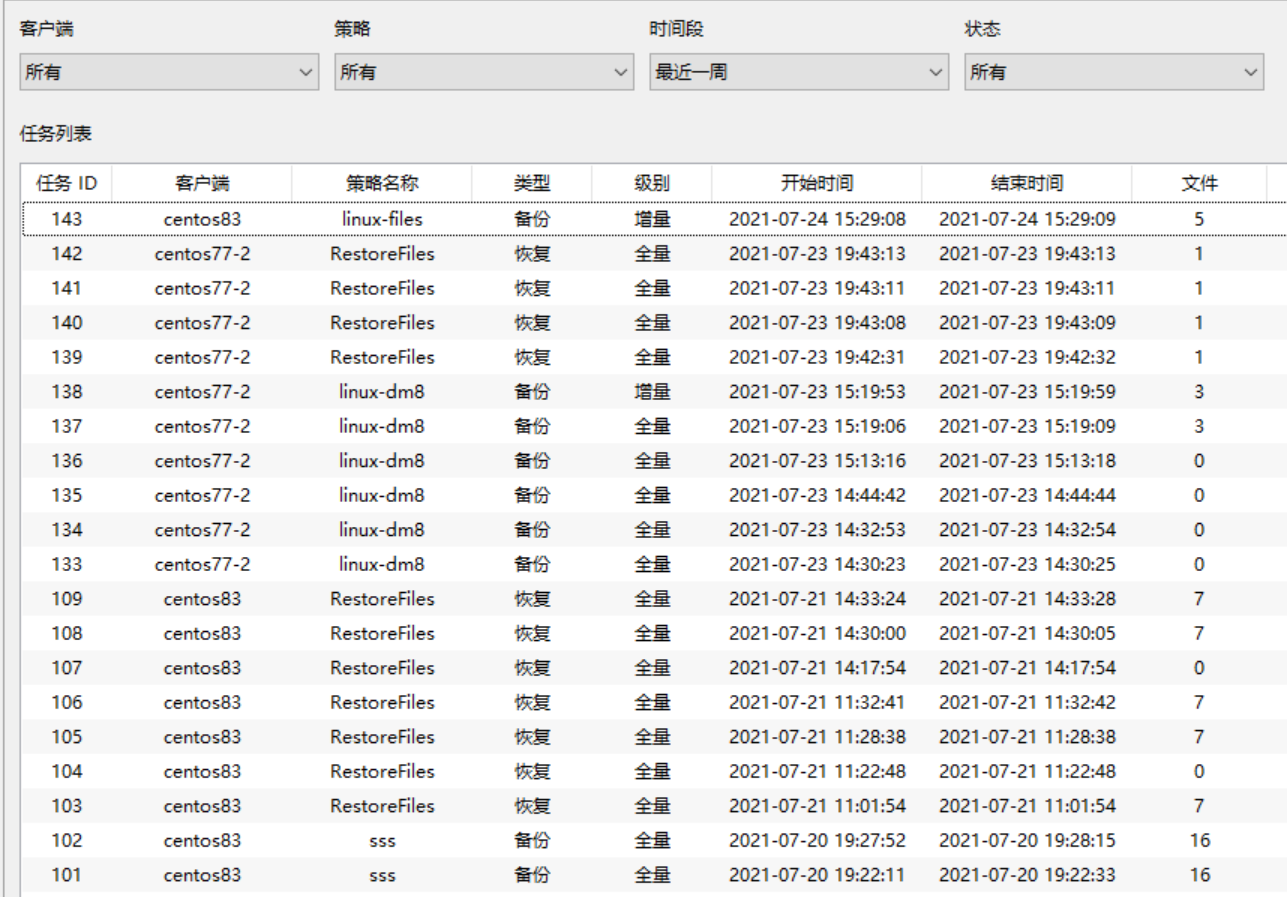Sort by the 策略名称 column header
Image resolution: width=1287 pixels, height=897 pixels.
[382, 184]
